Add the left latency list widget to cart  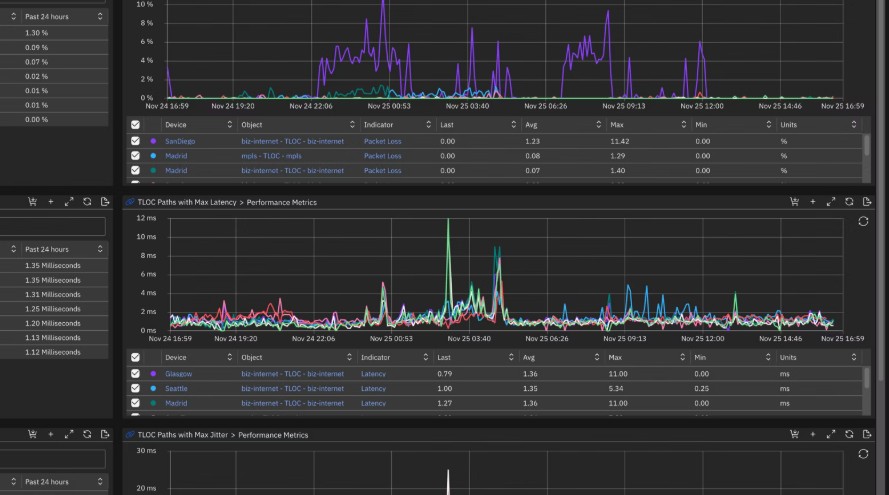click(33, 202)
